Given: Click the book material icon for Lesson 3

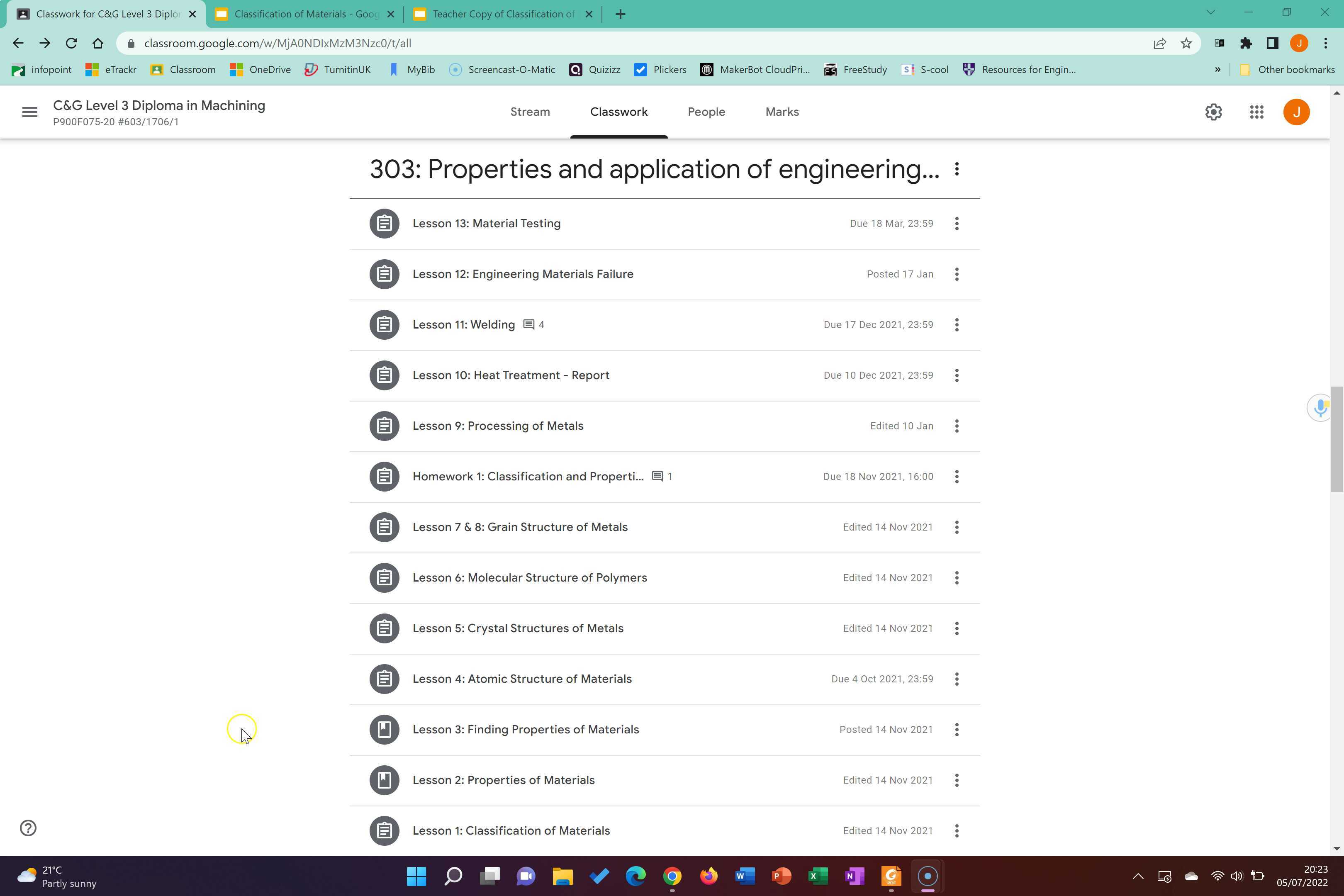Looking at the screenshot, I should pos(383,729).
